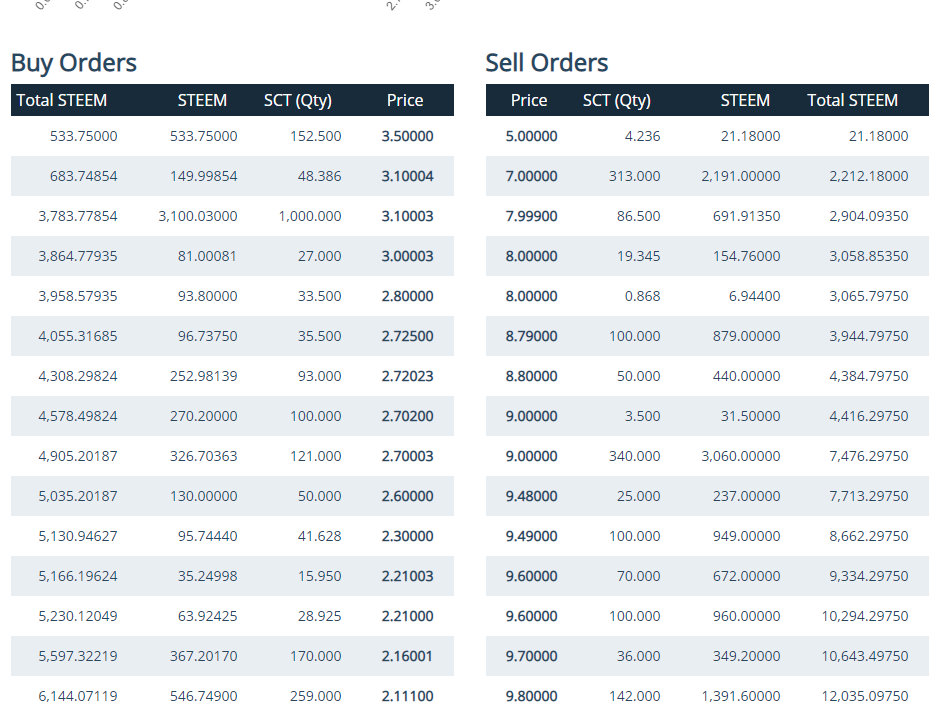Image resolution: width=939 pixels, height=717 pixels.
Task: Click STEEM value 3,060.00000
Action: pyautogui.click(x=741, y=456)
